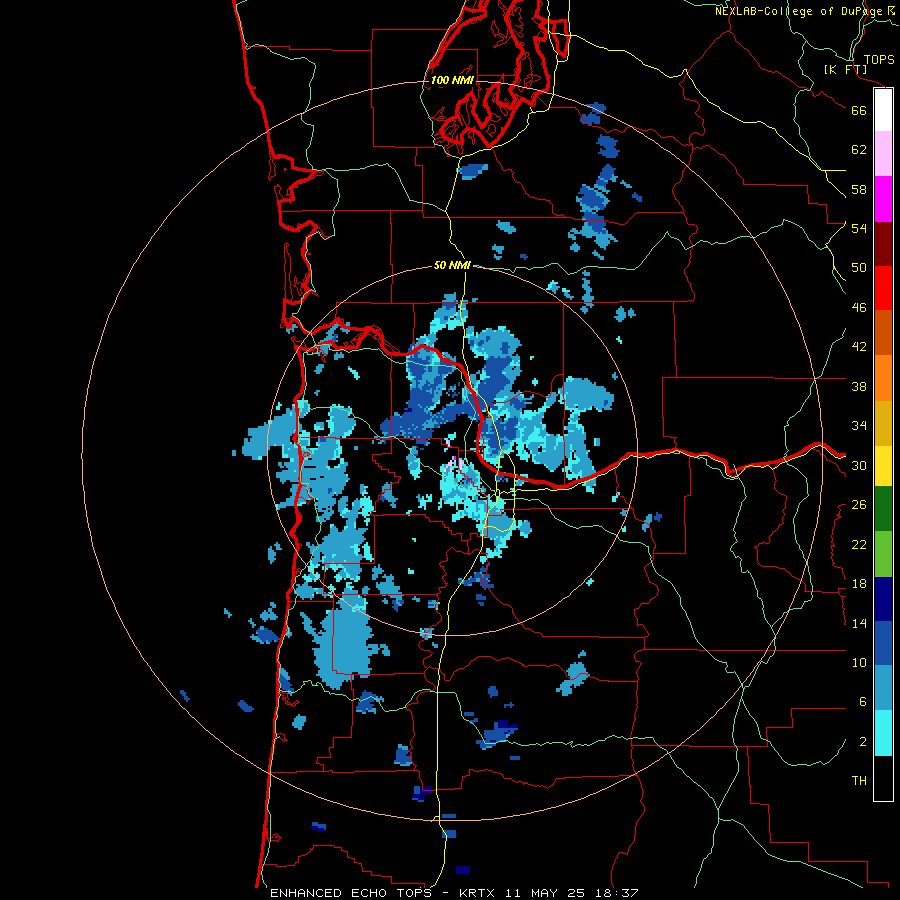Click the '46' legend value
Viewport: 900px width, 900px height.
coord(859,308)
